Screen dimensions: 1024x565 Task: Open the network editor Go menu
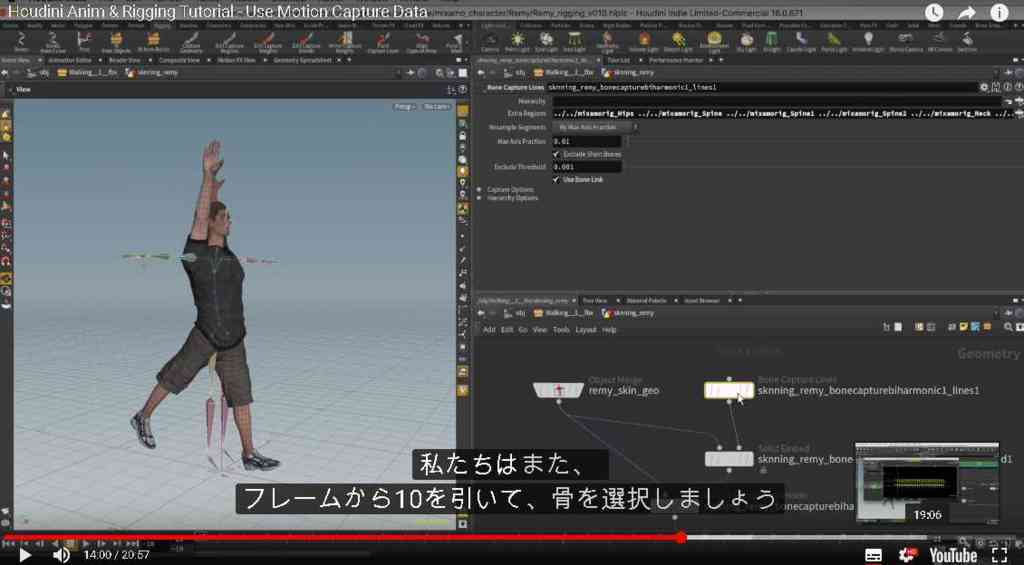pyautogui.click(x=522, y=330)
